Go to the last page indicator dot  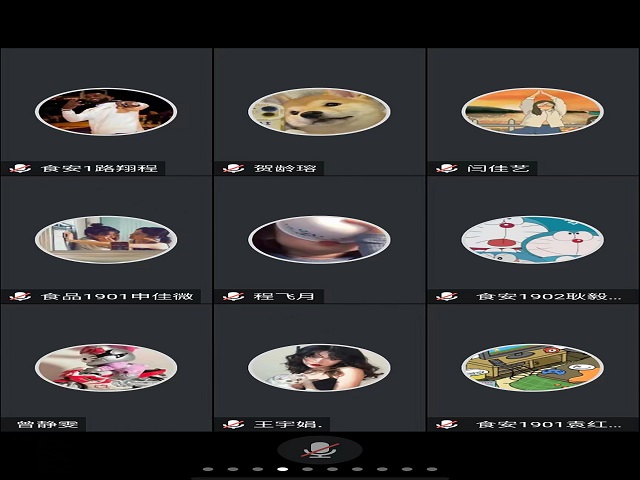[x=432, y=468]
